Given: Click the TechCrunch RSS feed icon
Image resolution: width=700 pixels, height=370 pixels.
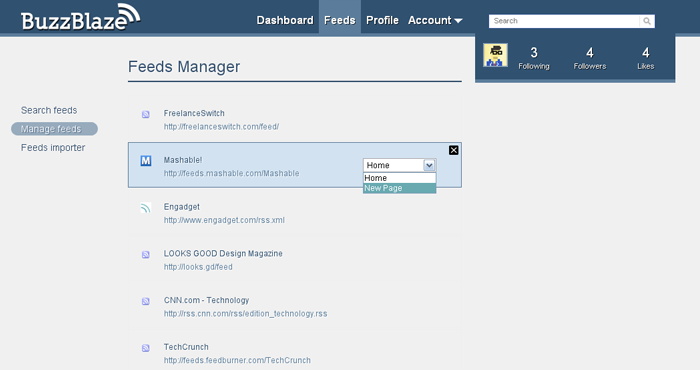Looking at the screenshot, I should pos(146,348).
